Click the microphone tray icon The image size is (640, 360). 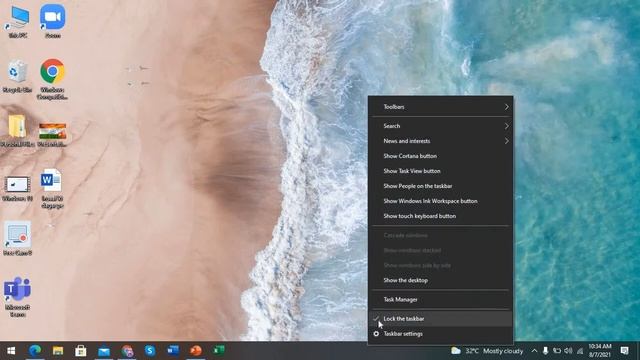point(545,351)
